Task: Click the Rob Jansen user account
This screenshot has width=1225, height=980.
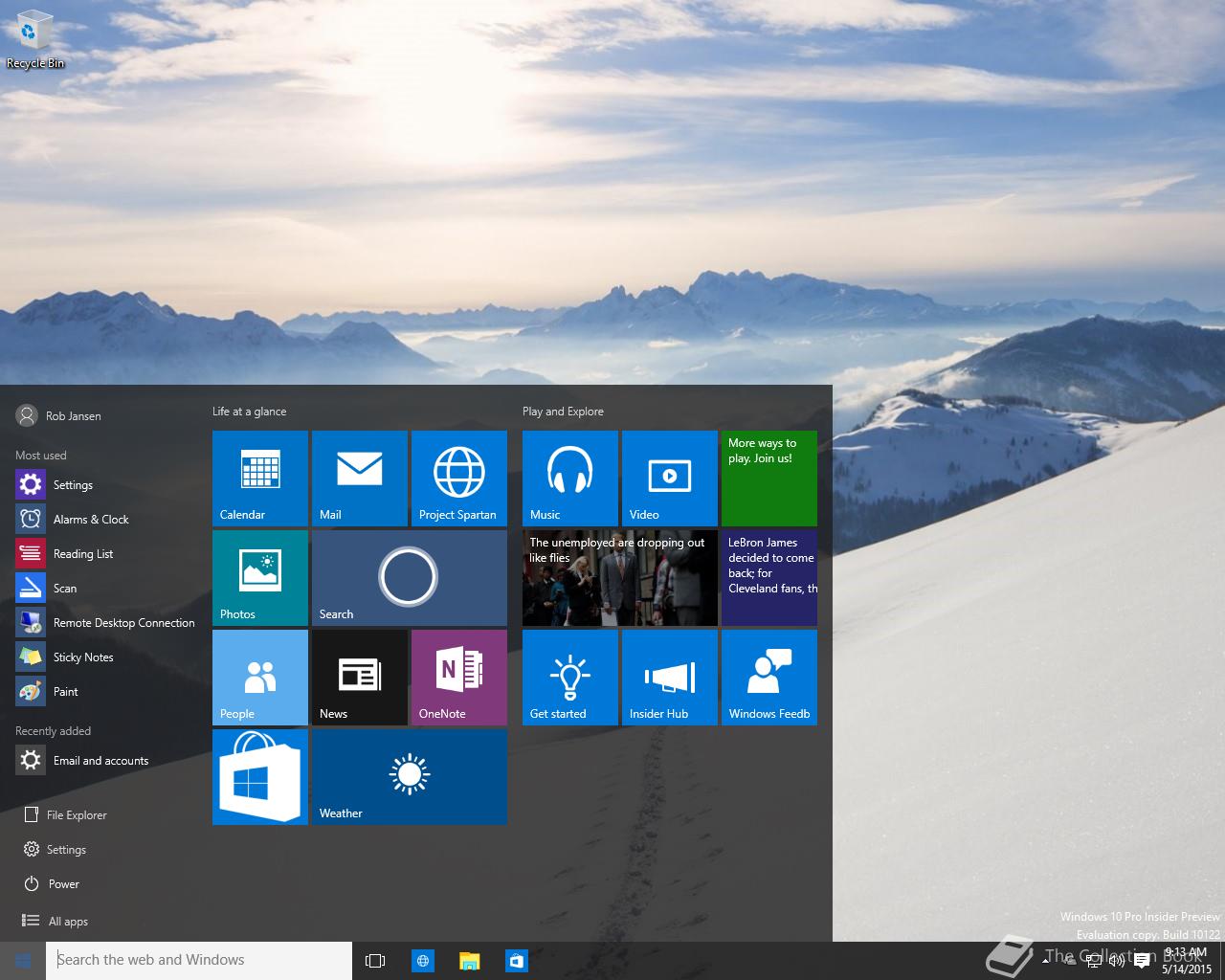Action: [58, 415]
